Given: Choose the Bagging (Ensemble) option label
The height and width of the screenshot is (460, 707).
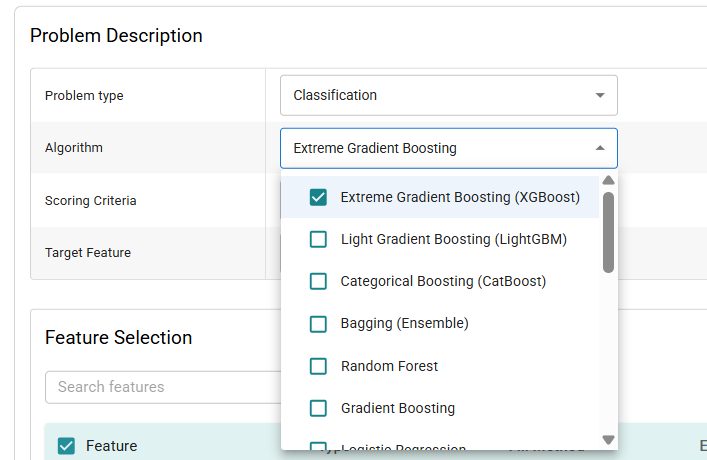Looking at the screenshot, I should click(404, 323).
